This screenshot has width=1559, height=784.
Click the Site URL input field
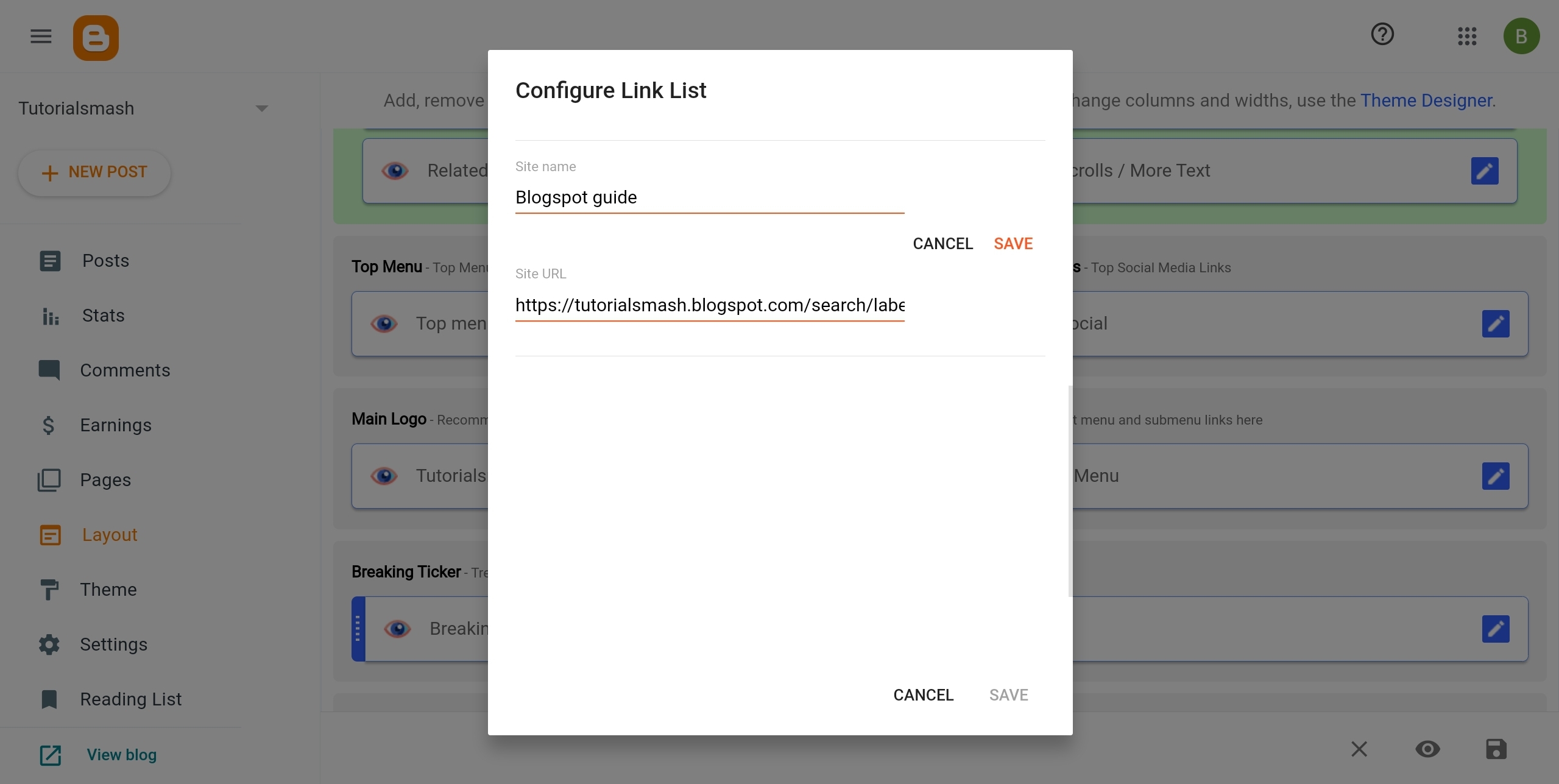pos(709,305)
